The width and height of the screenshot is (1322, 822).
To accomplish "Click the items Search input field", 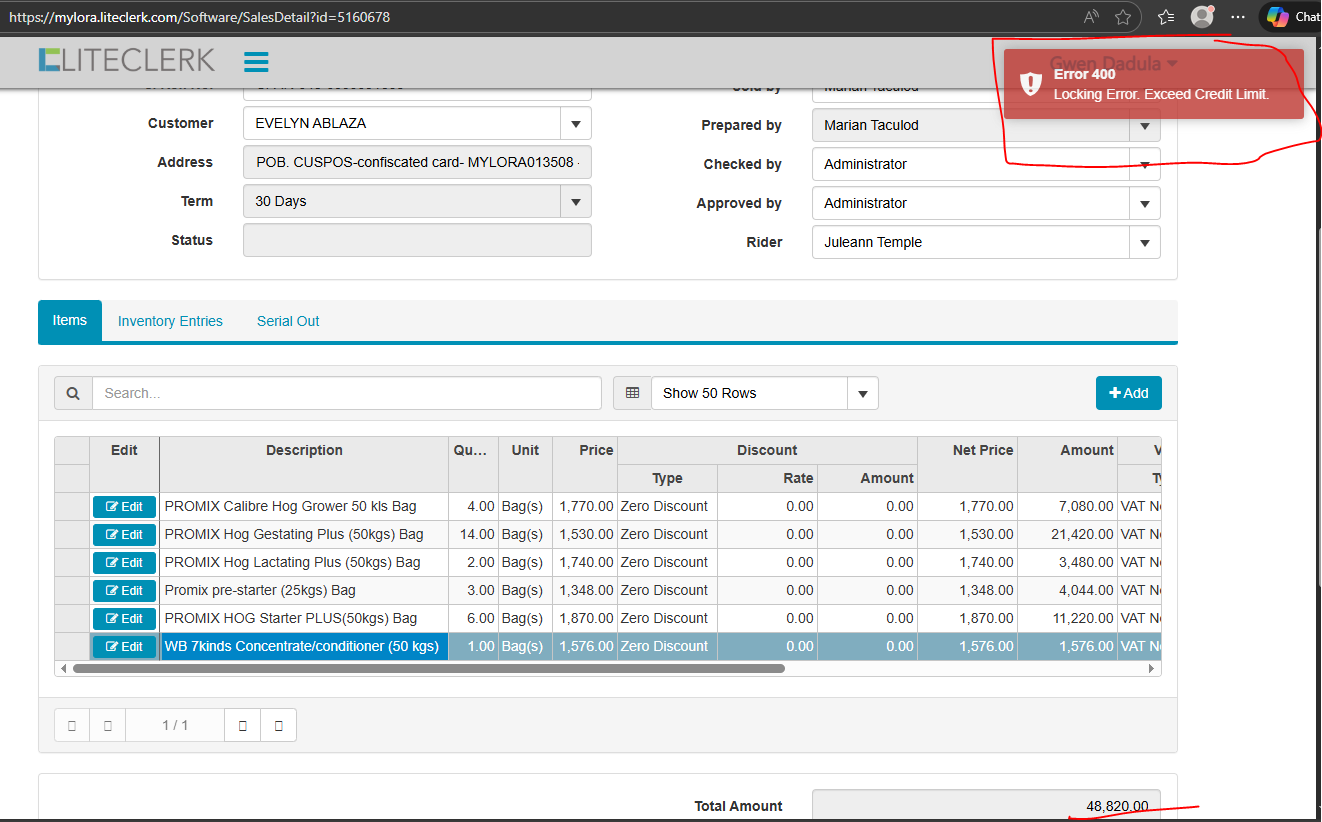I will click(346, 393).
